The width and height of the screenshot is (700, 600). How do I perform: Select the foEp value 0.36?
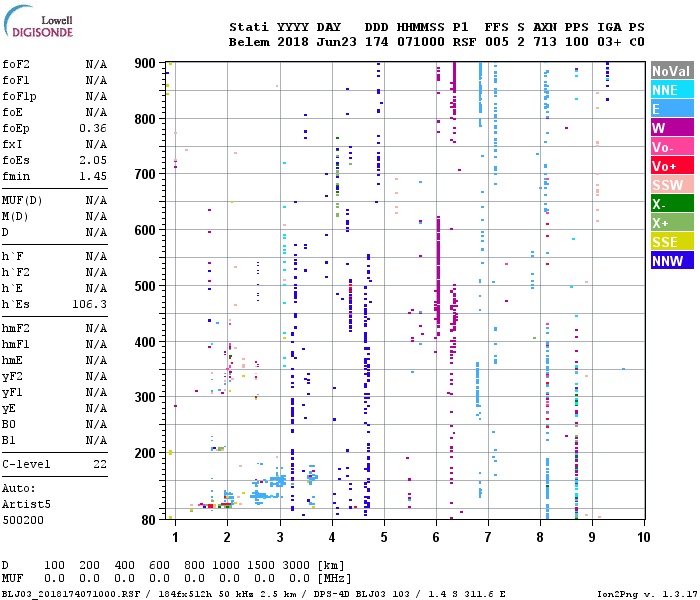coord(93,129)
